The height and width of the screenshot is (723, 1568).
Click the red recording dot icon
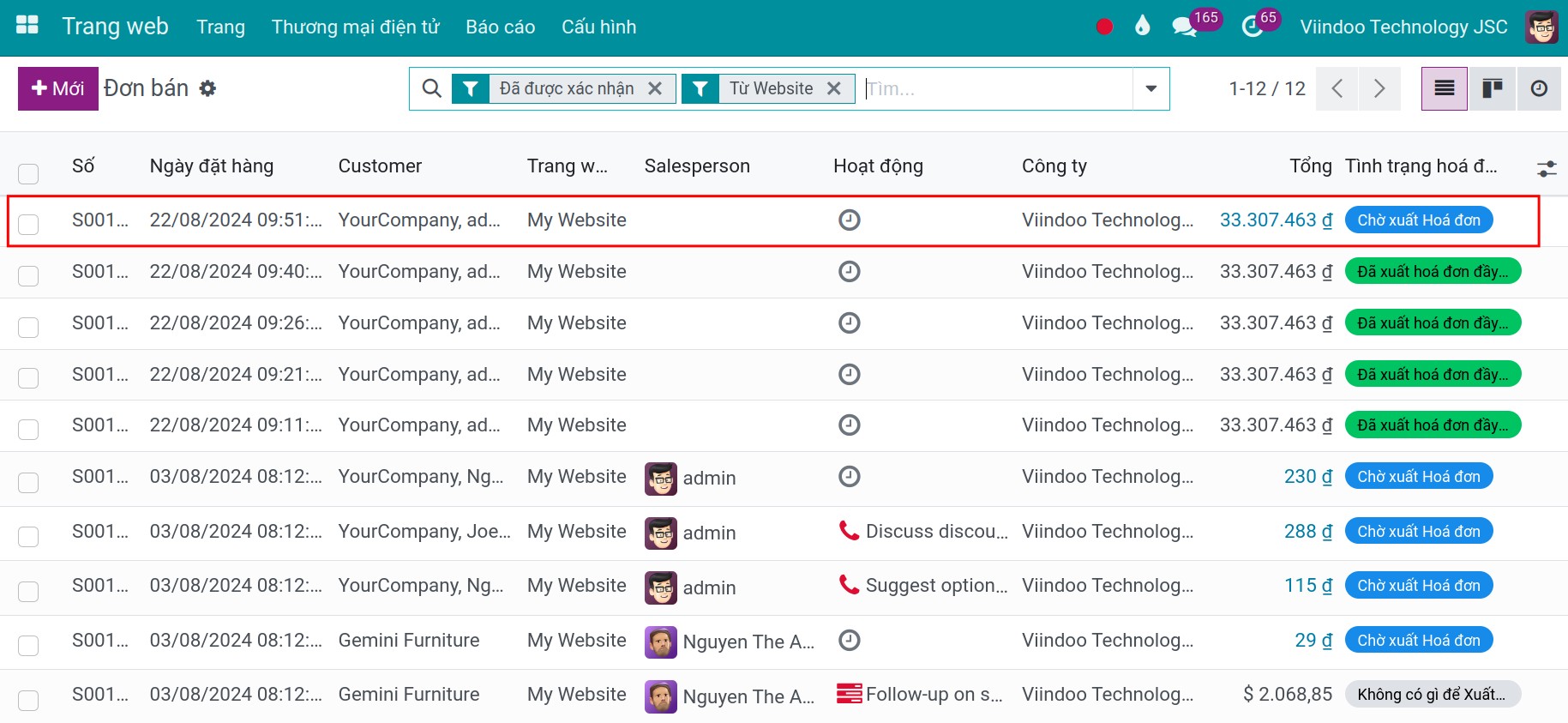[1104, 27]
